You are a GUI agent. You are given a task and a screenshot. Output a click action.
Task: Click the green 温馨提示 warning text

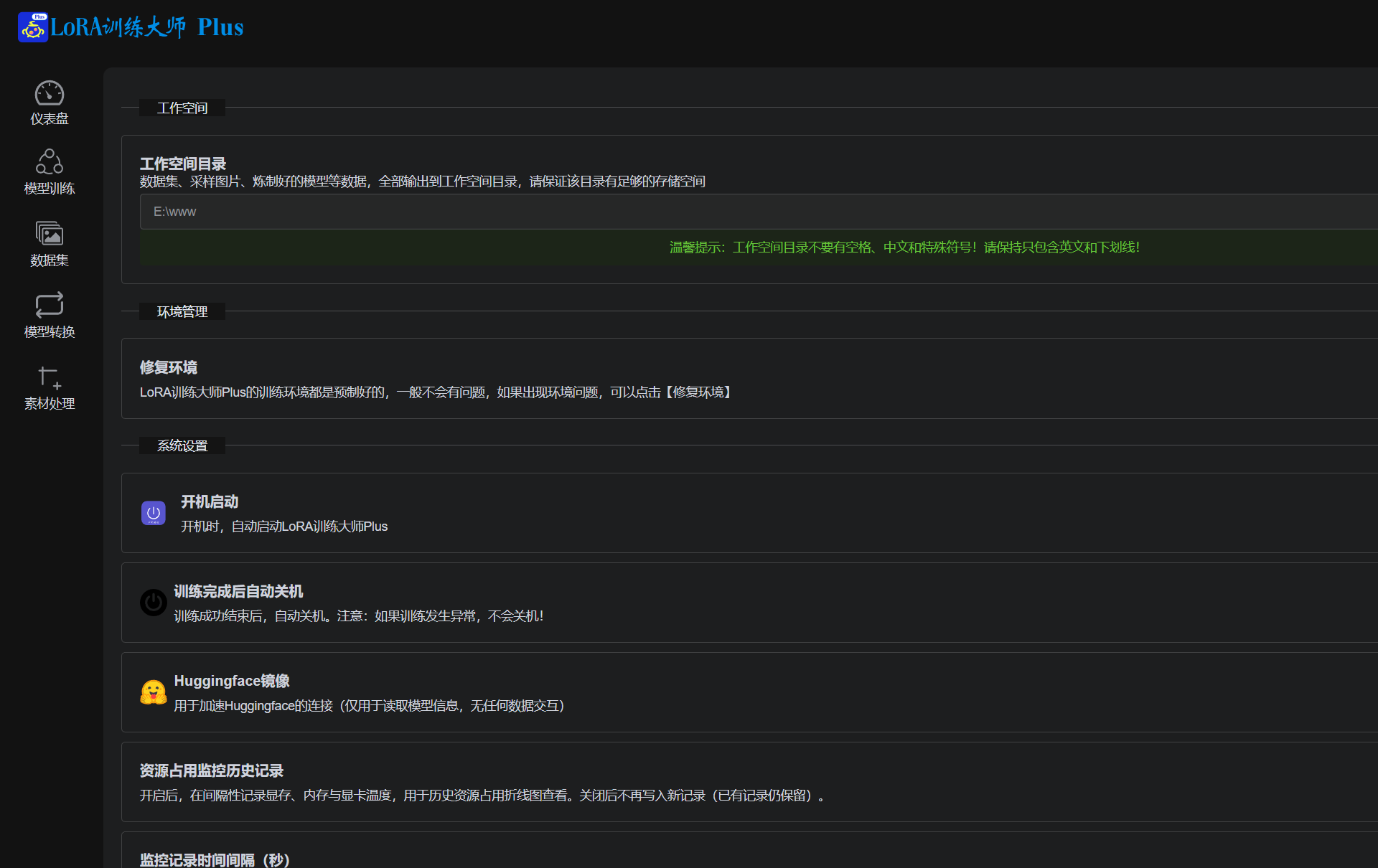click(x=904, y=247)
